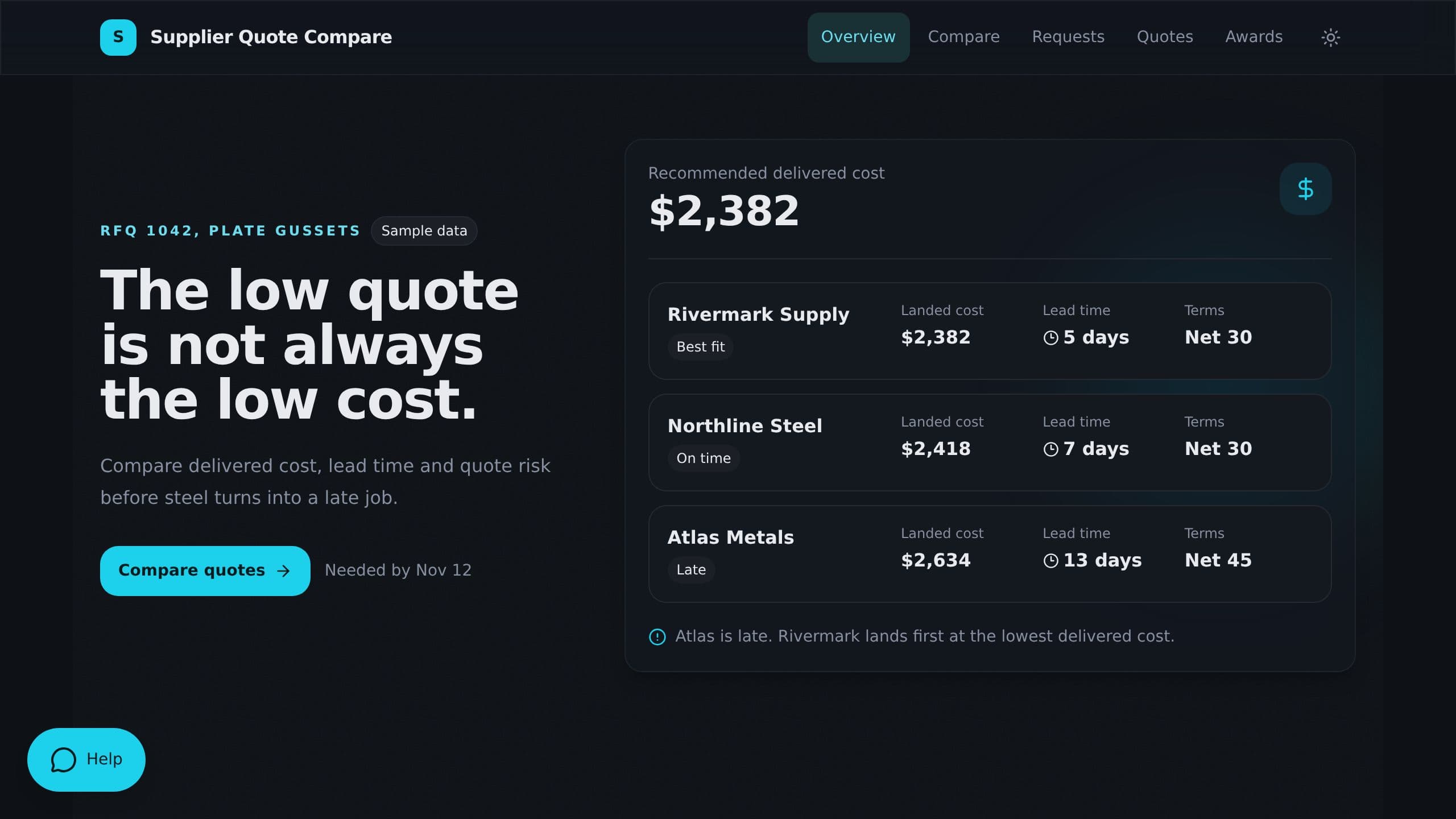1456x819 pixels.
Task: Click the Best fit badge
Action: [701, 347]
